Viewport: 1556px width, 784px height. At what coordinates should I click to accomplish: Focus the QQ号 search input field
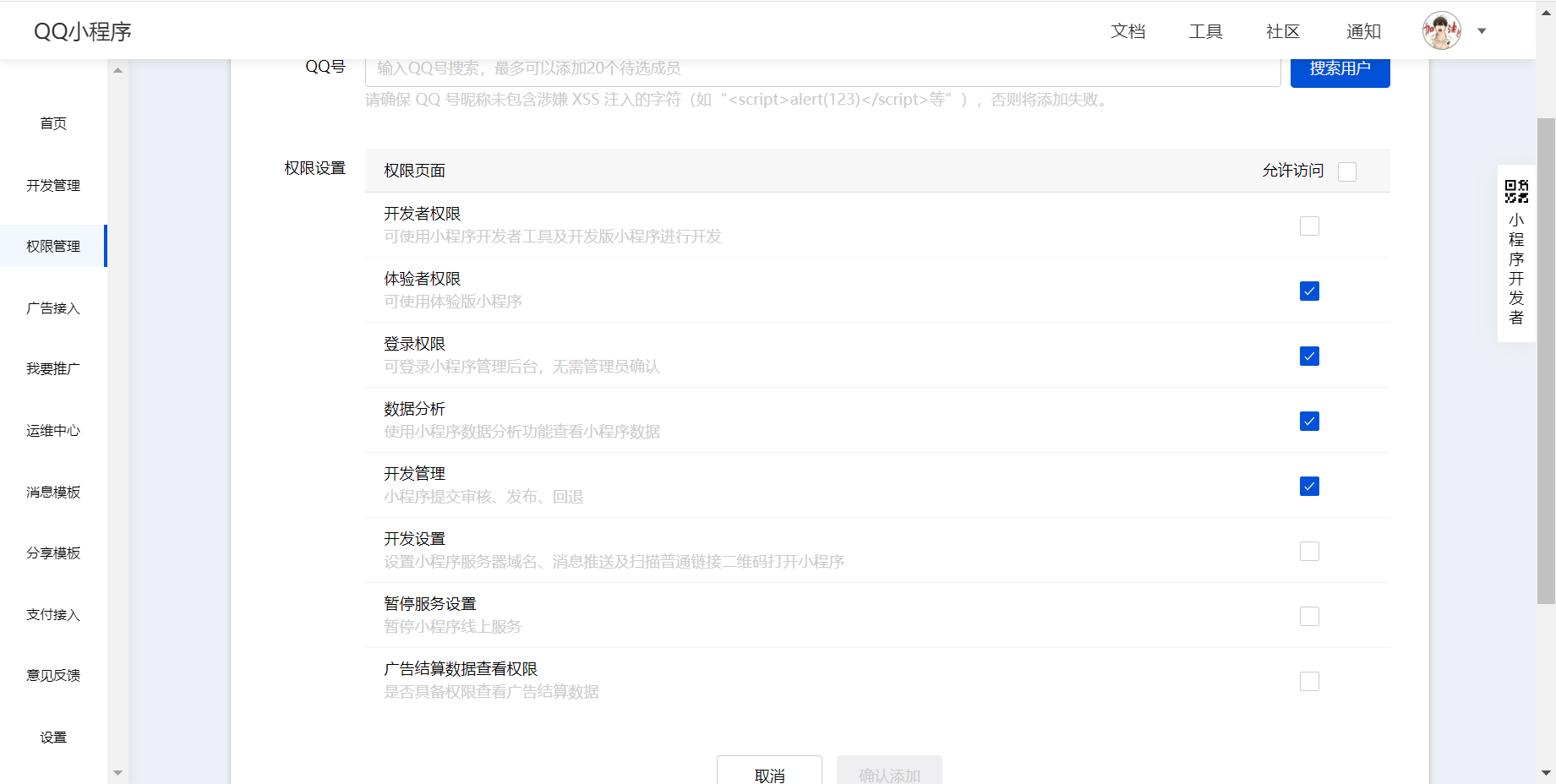click(823, 71)
